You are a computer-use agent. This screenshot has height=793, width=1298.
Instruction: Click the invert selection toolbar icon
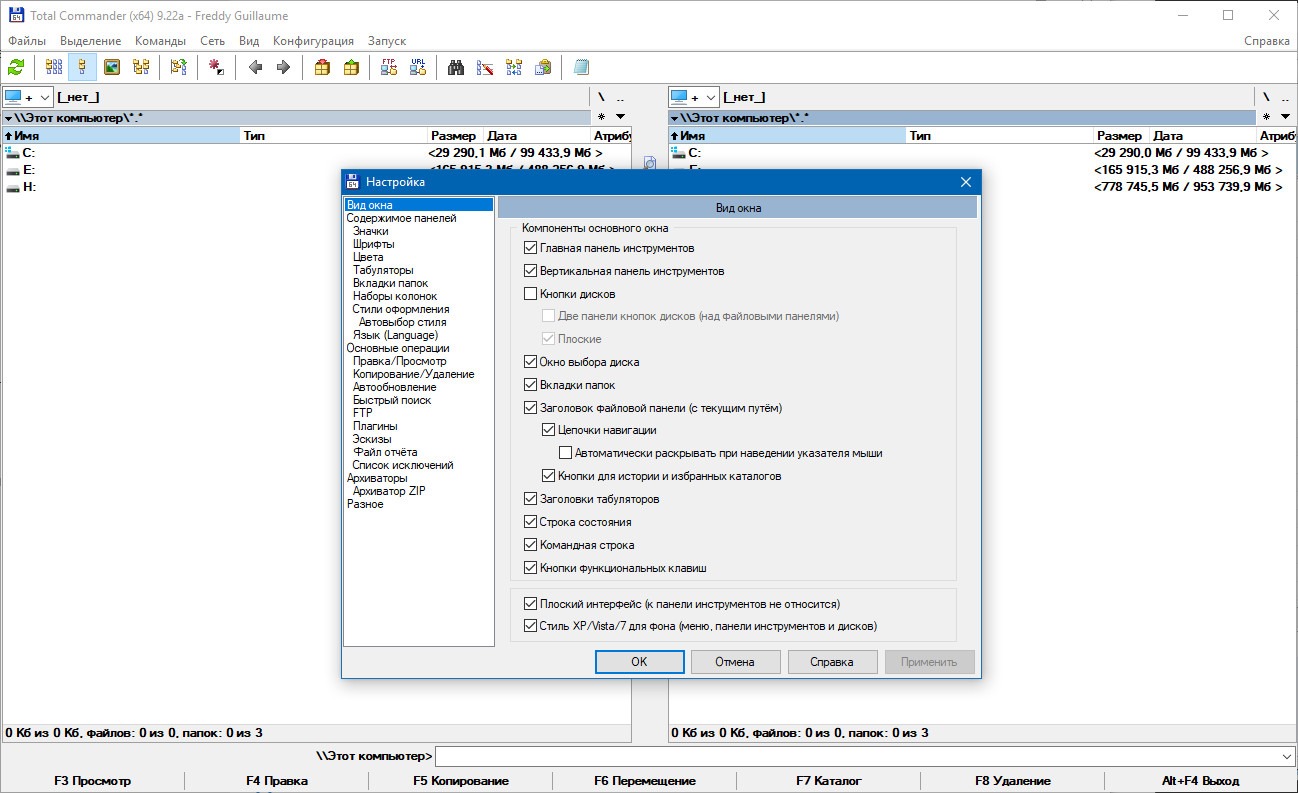pyautogui.click(x=216, y=67)
